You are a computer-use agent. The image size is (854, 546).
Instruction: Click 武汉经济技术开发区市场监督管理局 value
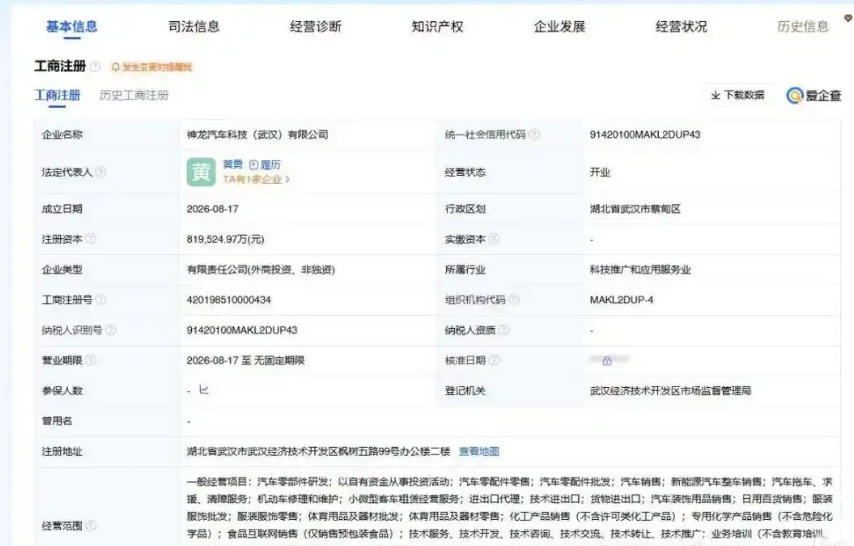click(670, 391)
